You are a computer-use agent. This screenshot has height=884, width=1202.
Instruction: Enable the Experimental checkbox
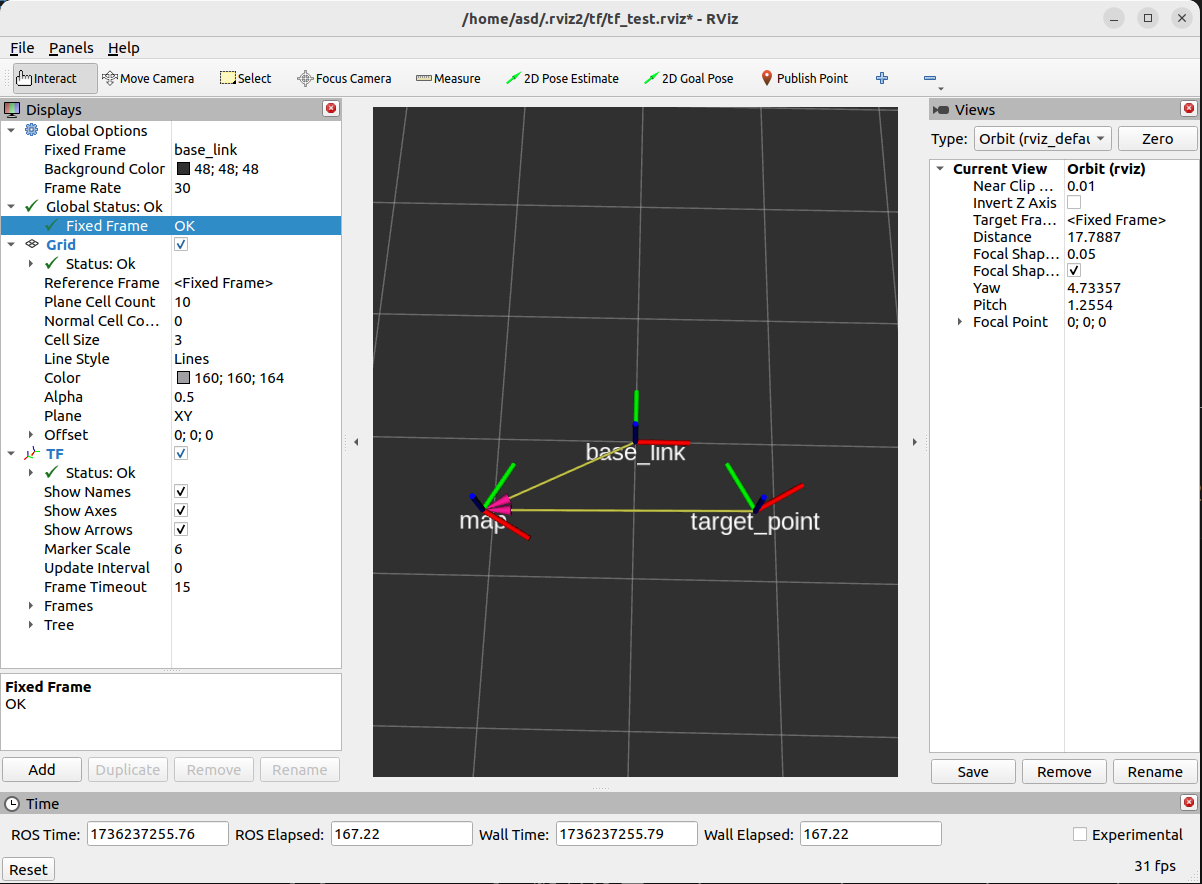tap(1080, 834)
